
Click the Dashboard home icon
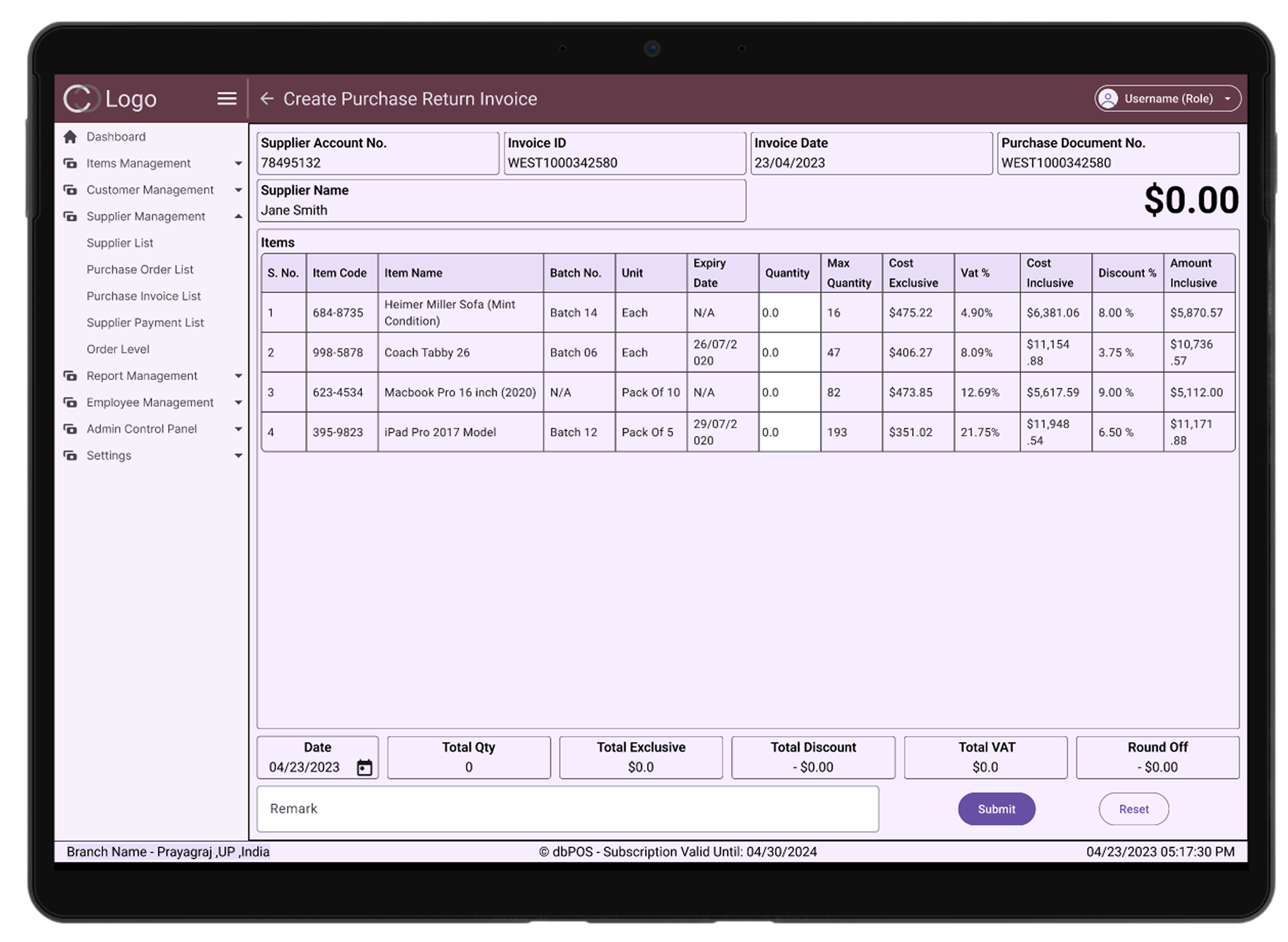pyautogui.click(x=70, y=137)
